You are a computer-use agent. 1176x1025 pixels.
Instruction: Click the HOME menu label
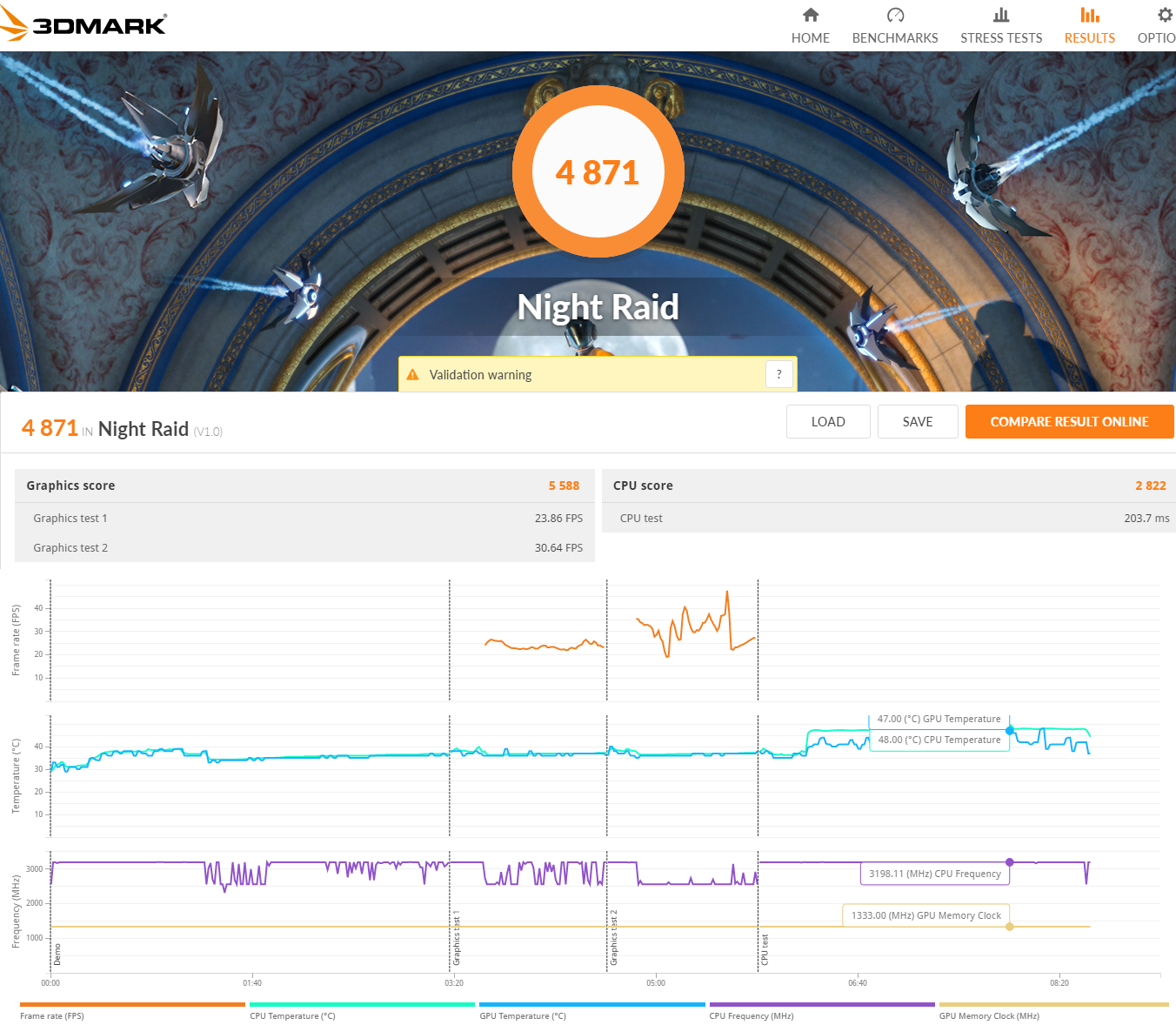point(811,38)
